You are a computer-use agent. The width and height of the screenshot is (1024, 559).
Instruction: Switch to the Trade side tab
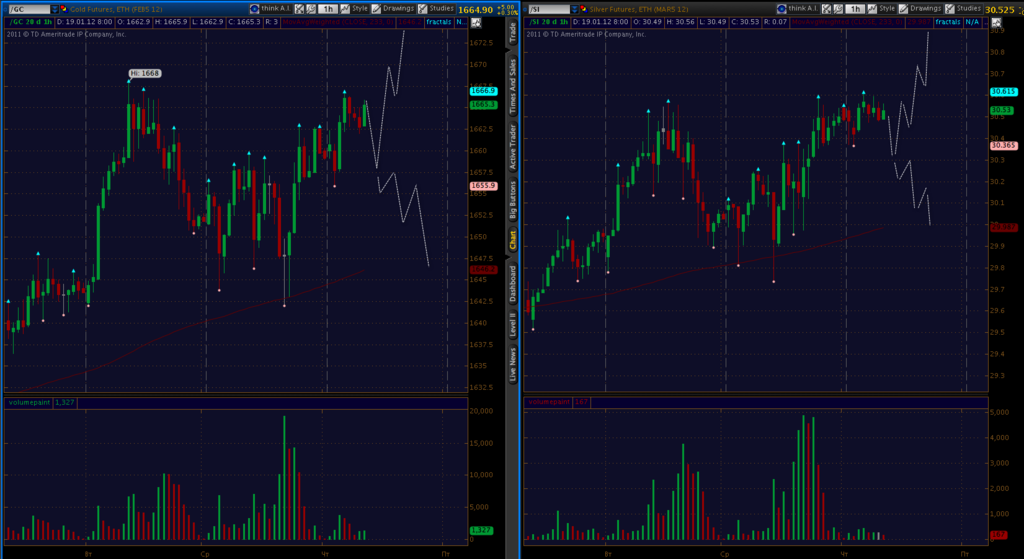513,33
